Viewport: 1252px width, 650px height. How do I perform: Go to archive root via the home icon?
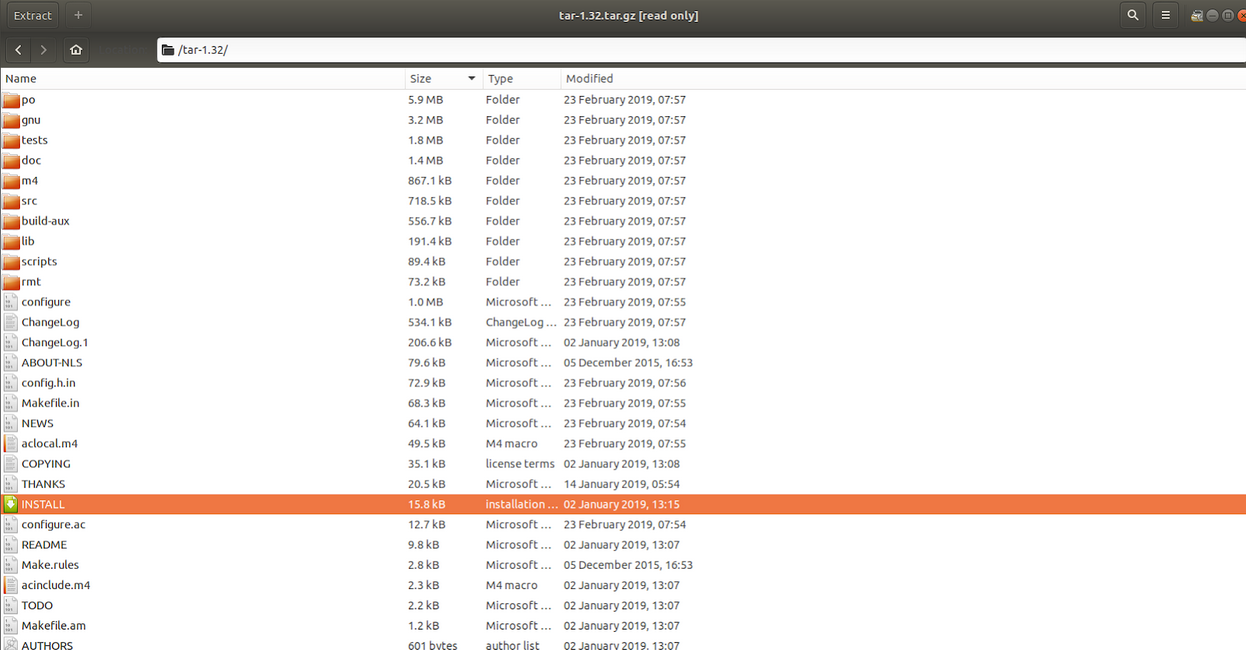pyautogui.click(x=76, y=49)
